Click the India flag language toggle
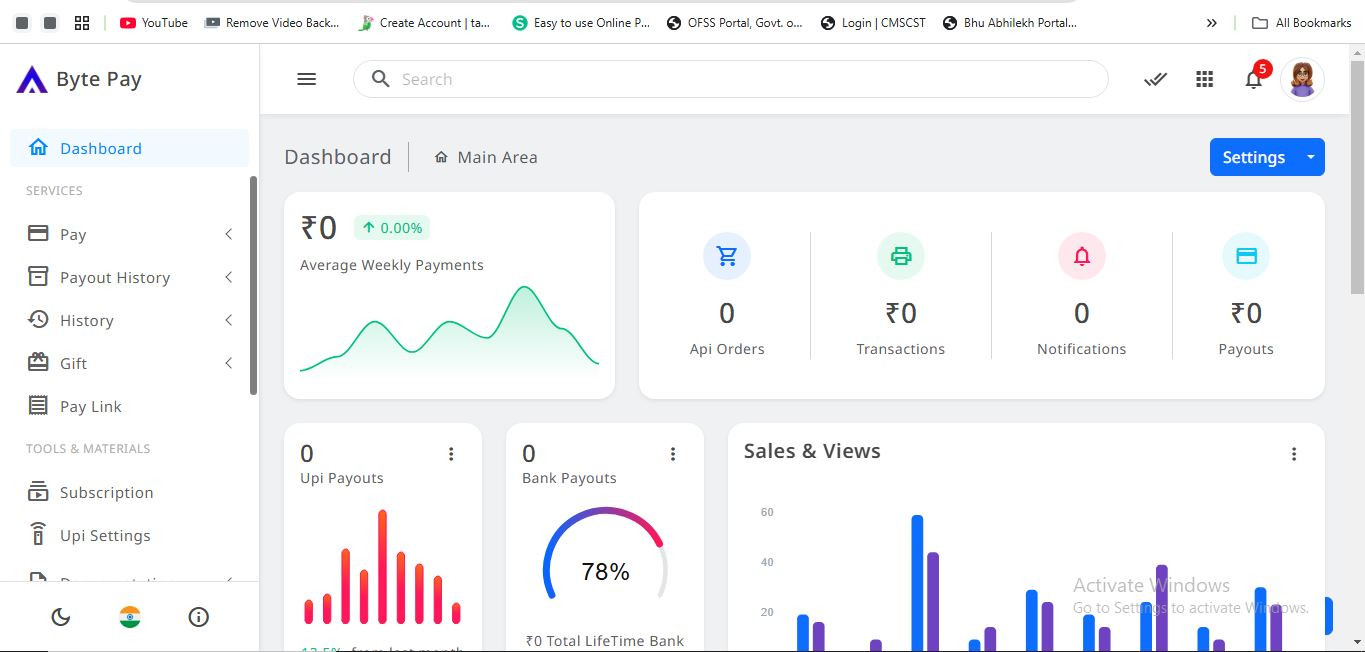The height and width of the screenshot is (652, 1365). point(129,617)
